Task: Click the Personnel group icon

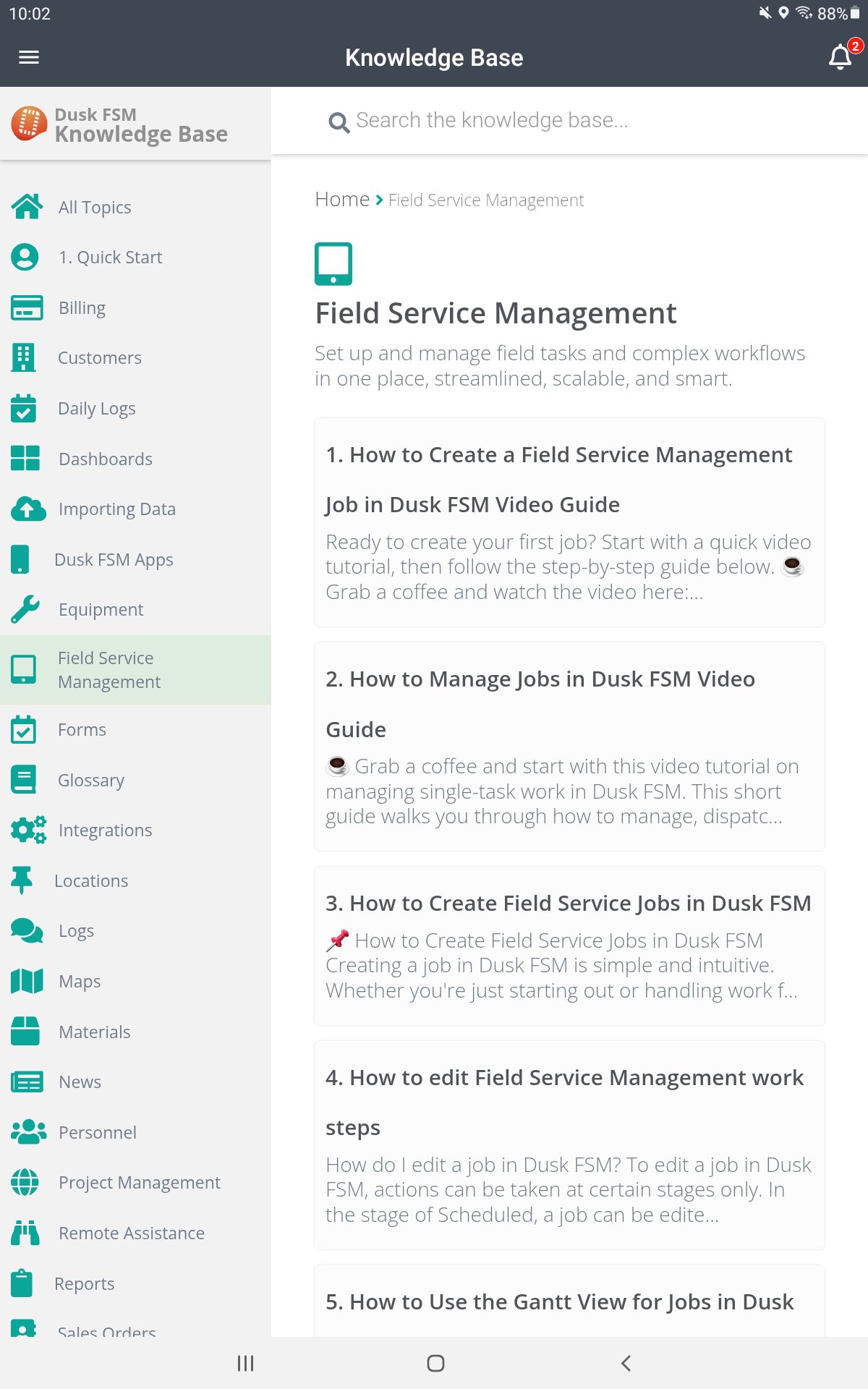Action: point(28,1132)
